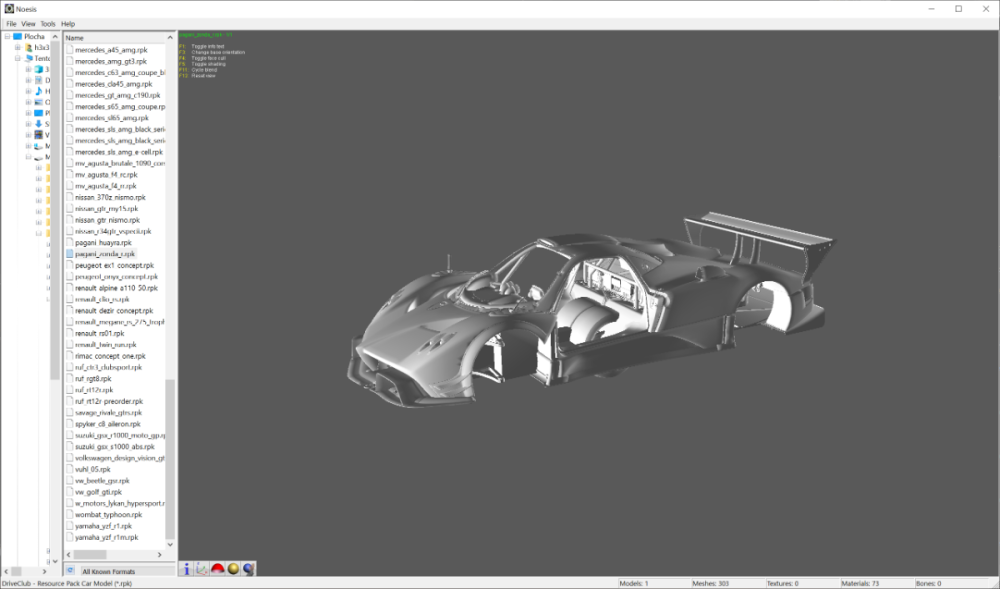
Task: Expand the Videos folder tree node
Action: (28, 135)
